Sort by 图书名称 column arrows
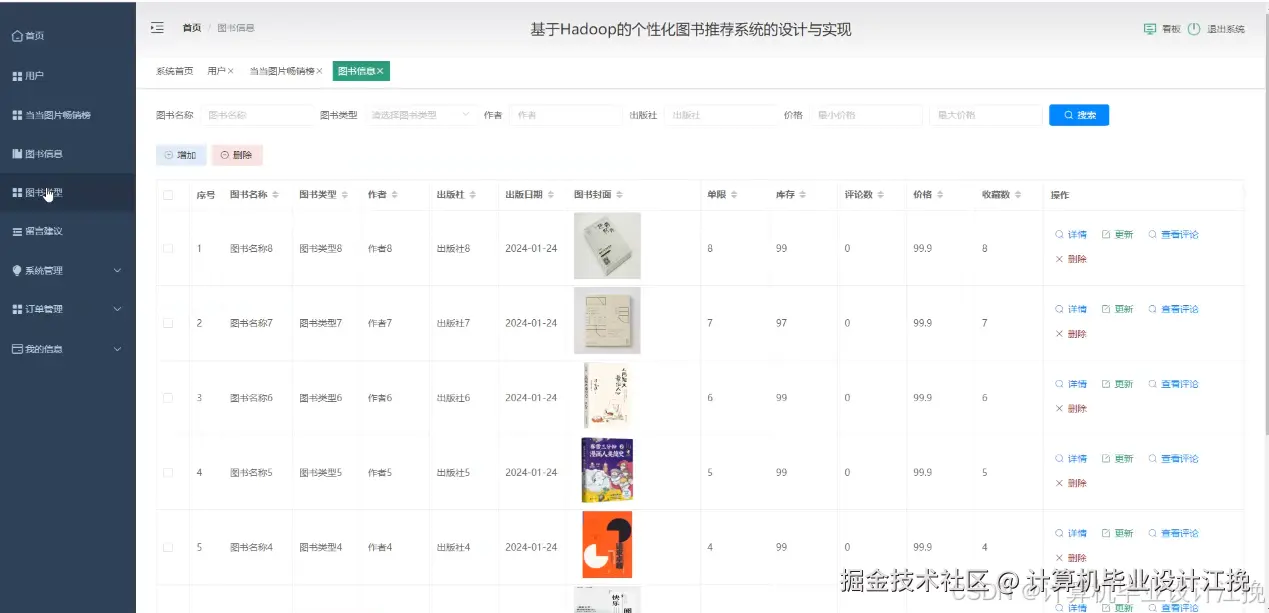 (x=276, y=195)
